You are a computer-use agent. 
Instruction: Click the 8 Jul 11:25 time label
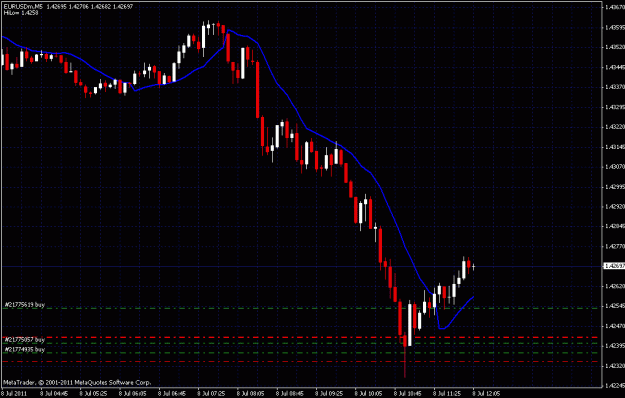[448, 394]
